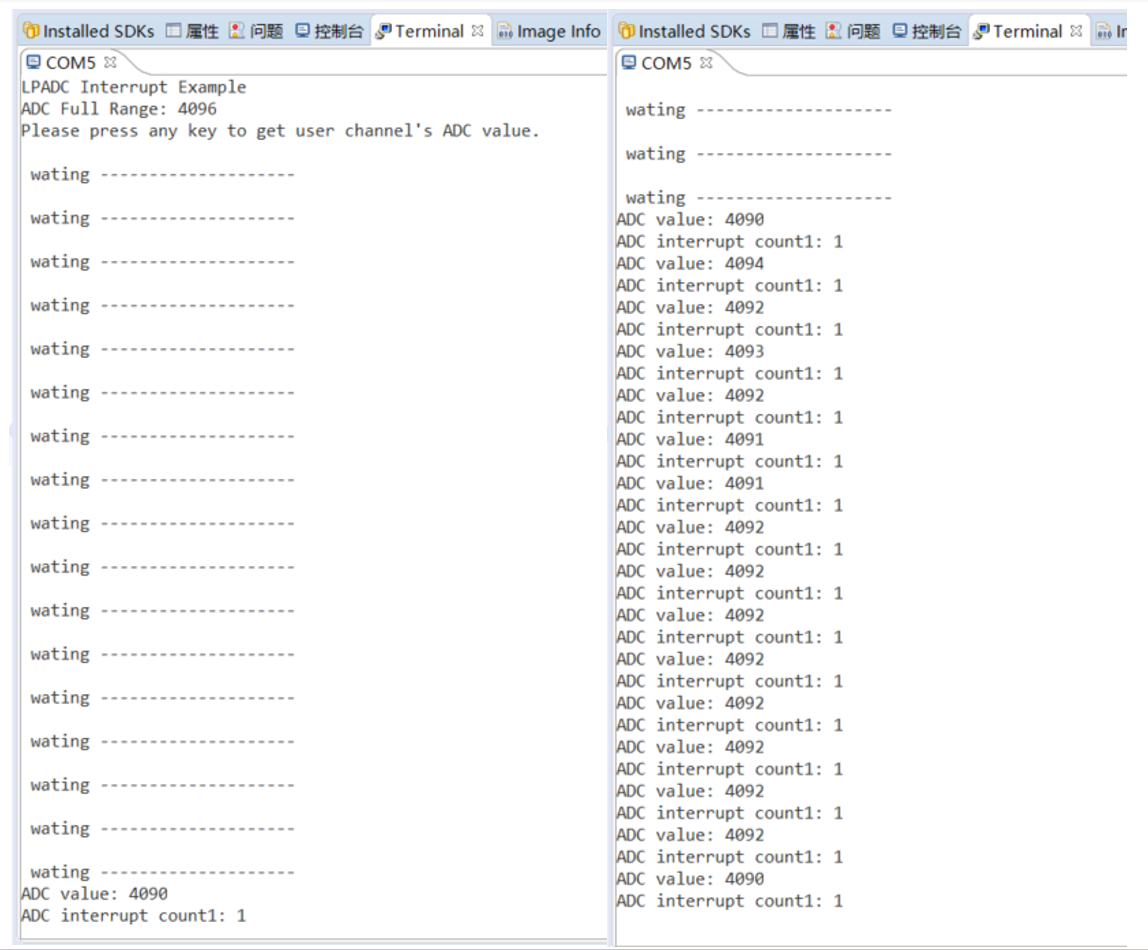The image size is (1148, 950).
Task: Click the 控制台 monitor icon in left panel
Action: [x=303, y=32]
